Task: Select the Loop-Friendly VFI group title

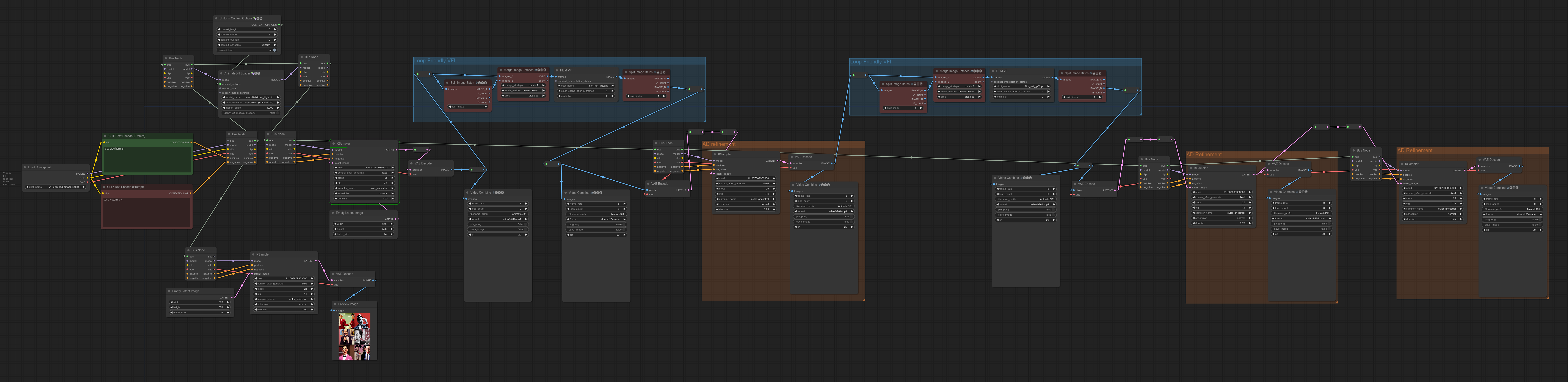Action: [435, 61]
